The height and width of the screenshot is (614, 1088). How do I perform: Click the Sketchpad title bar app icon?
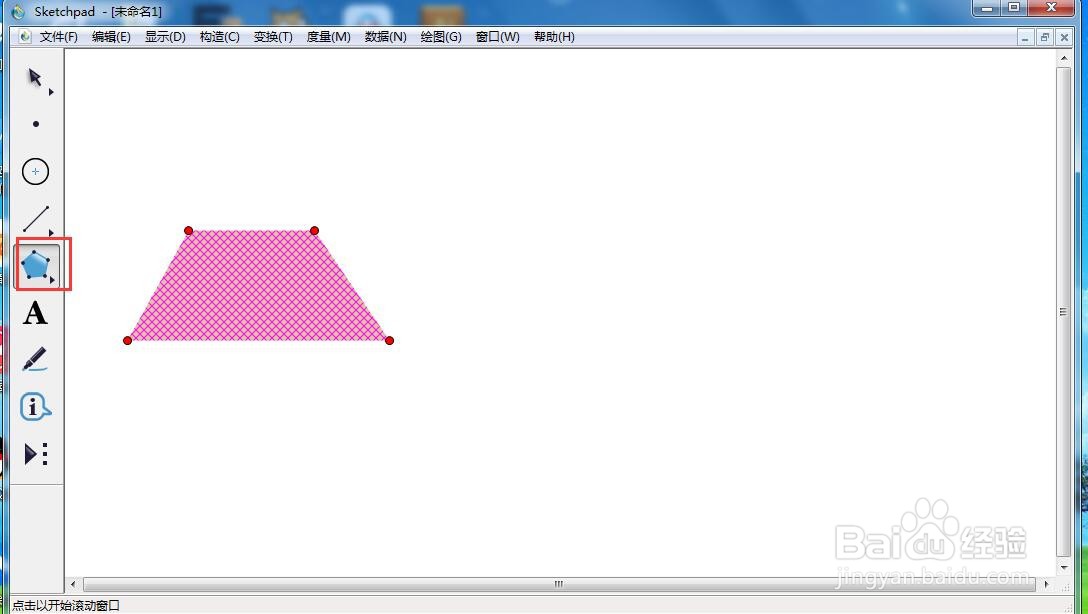[x=18, y=11]
